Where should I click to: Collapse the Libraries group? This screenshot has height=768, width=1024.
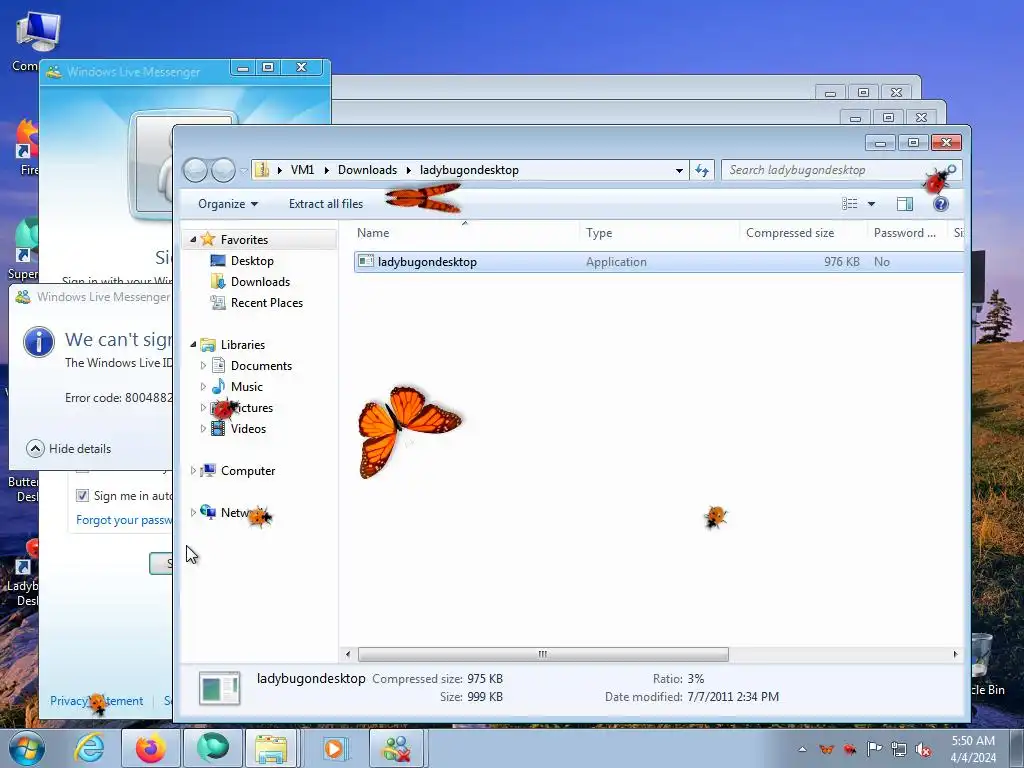(x=193, y=345)
